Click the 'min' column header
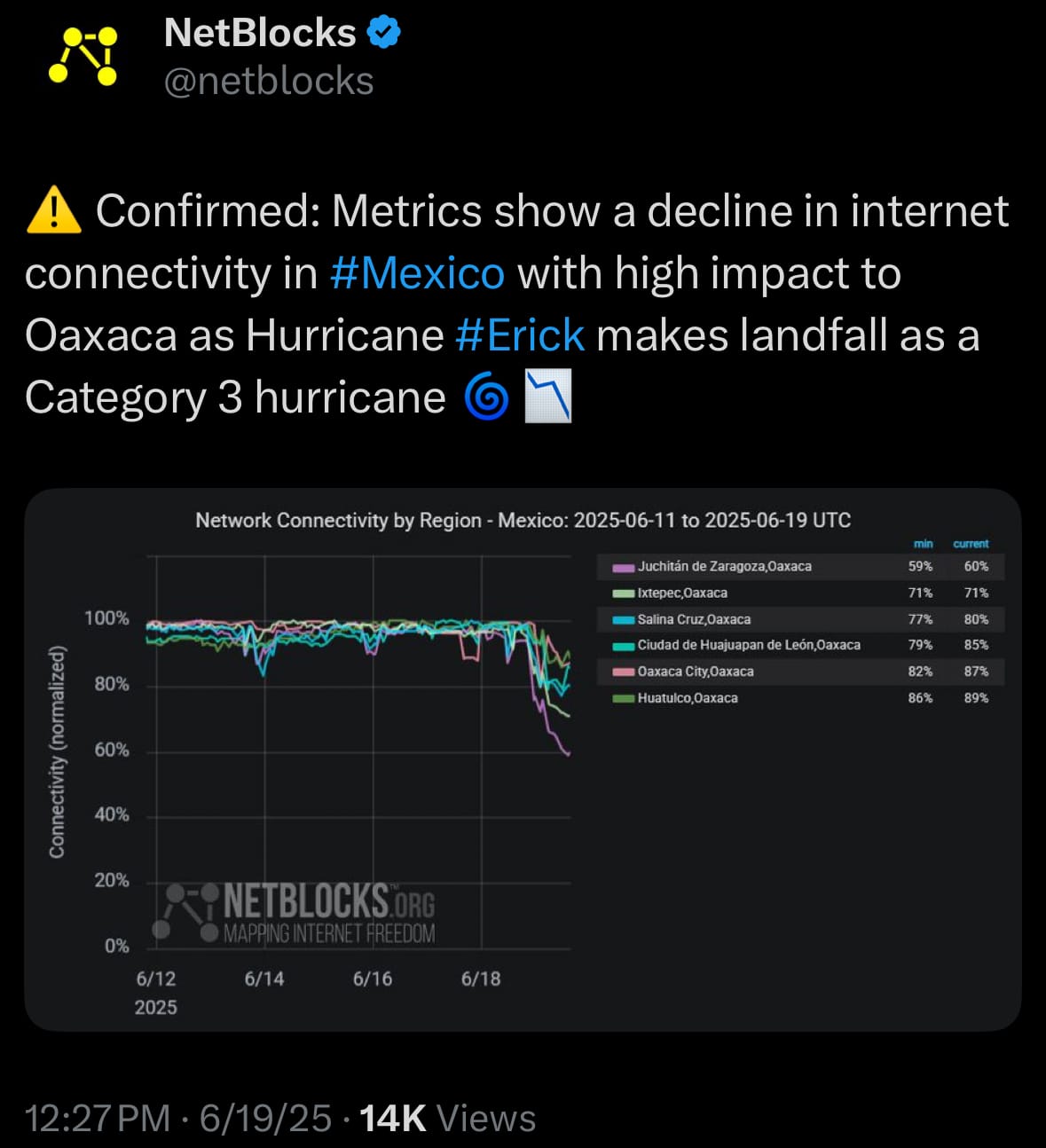Screen dimensions: 1046x1148 coord(923,544)
